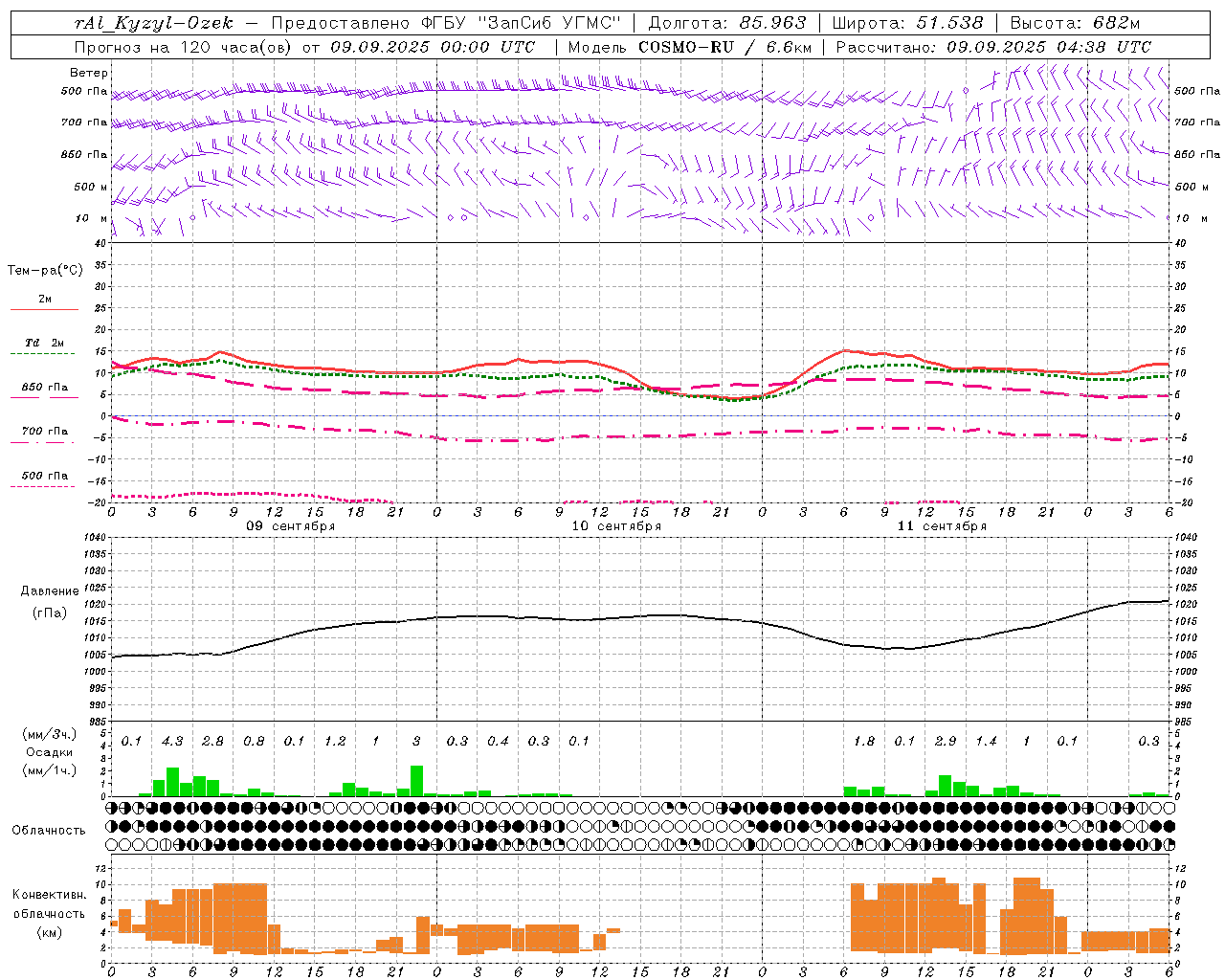The height and width of the screenshot is (980, 1225).
Task: Click the (мм/1ч.) unit label
Action: [50, 770]
